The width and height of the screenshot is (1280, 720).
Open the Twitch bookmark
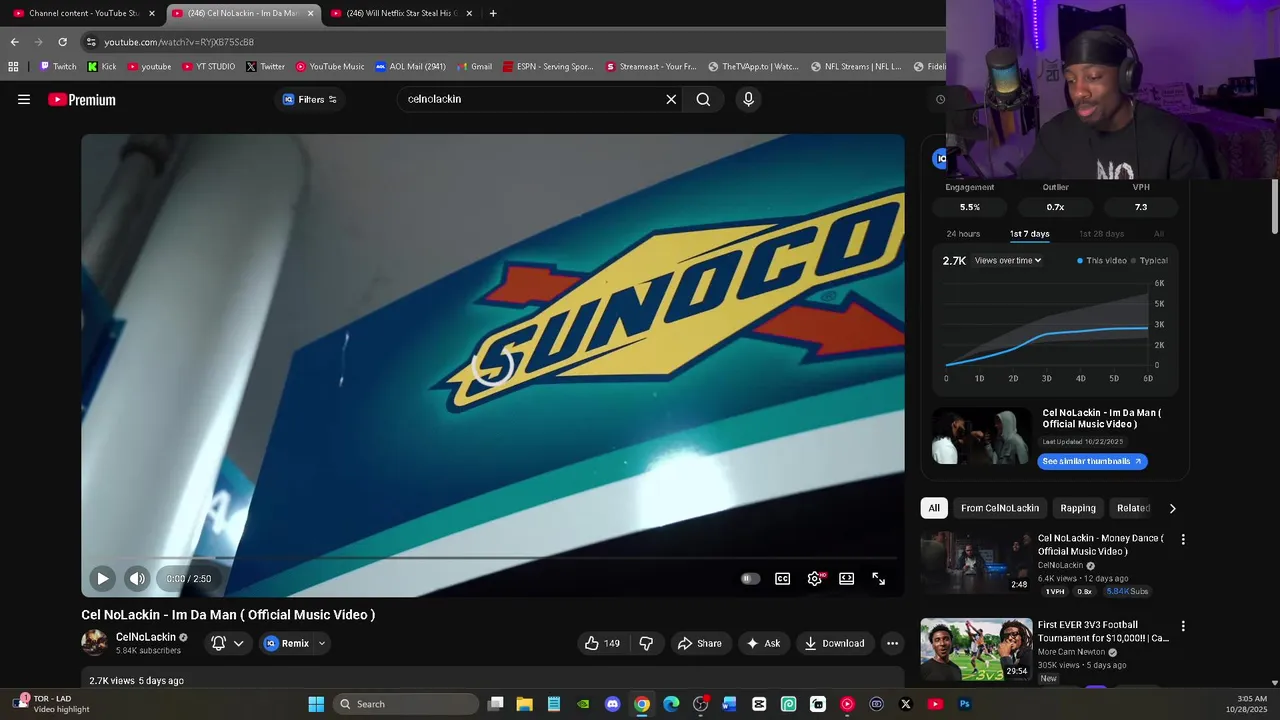pyautogui.click(x=57, y=67)
